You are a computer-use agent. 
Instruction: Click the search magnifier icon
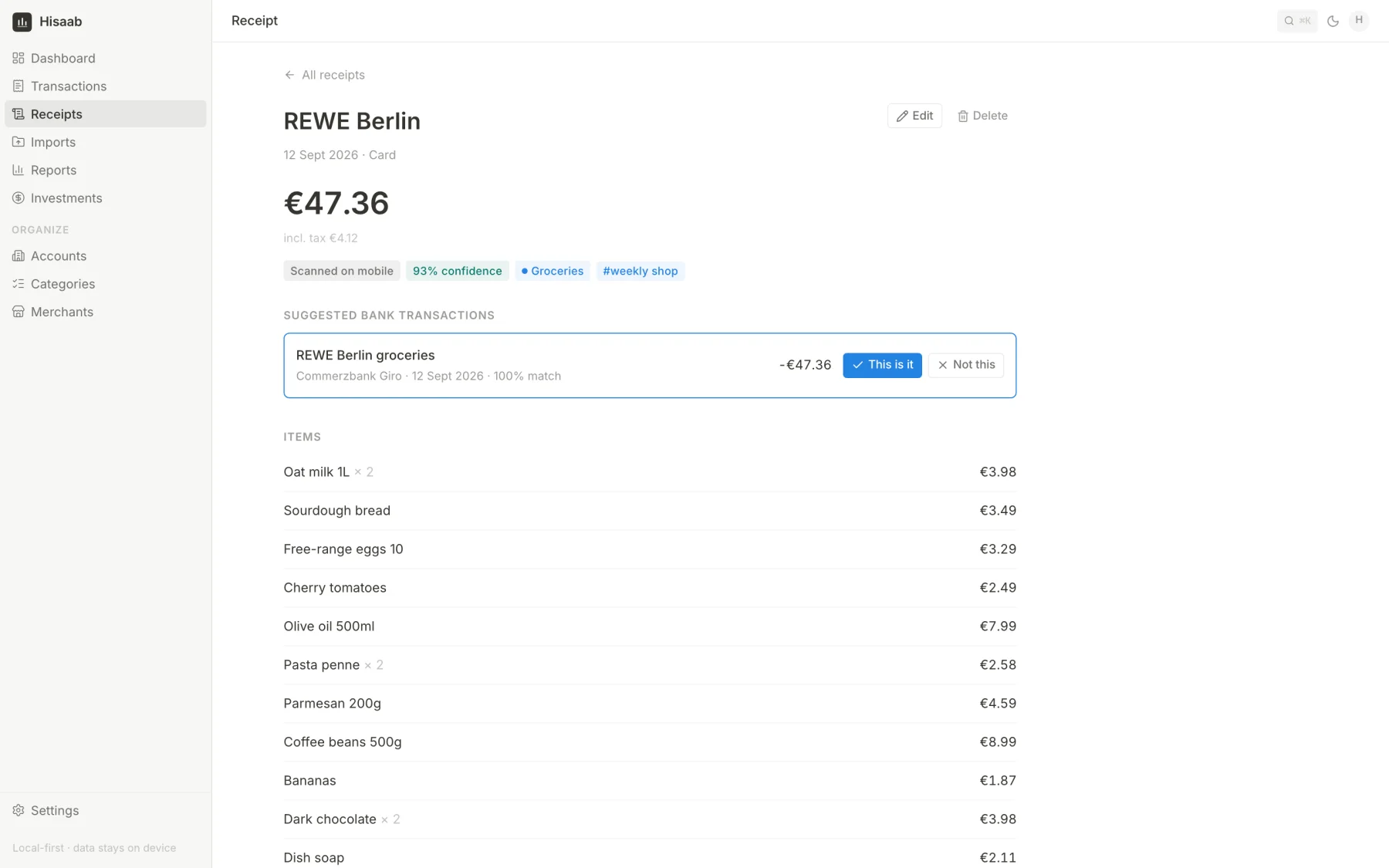[1289, 21]
